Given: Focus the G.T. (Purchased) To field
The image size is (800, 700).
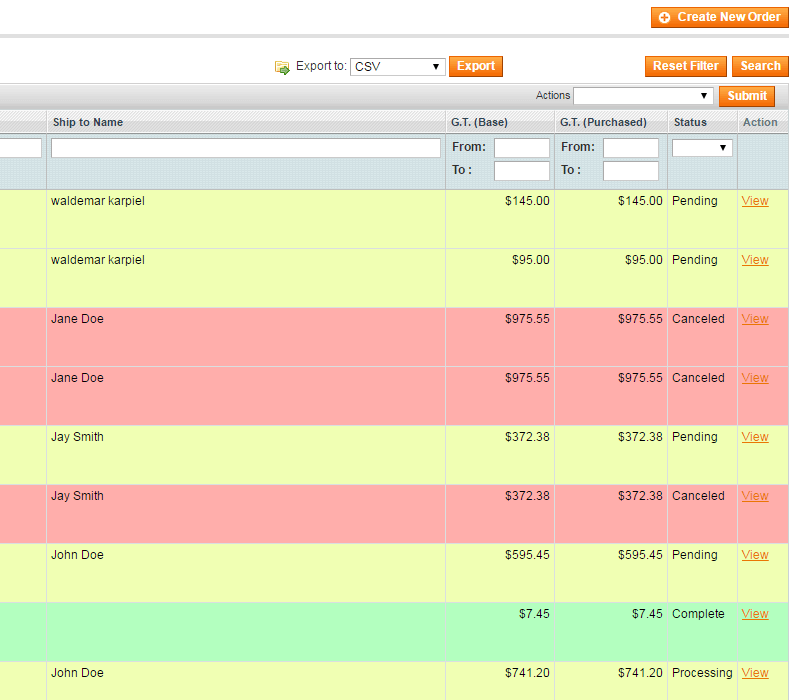Looking at the screenshot, I should (630, 171).
